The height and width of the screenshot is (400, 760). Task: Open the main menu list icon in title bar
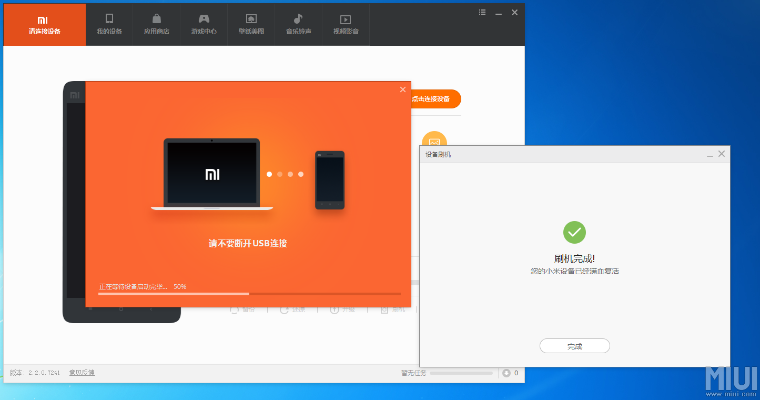tap(482, 13)
